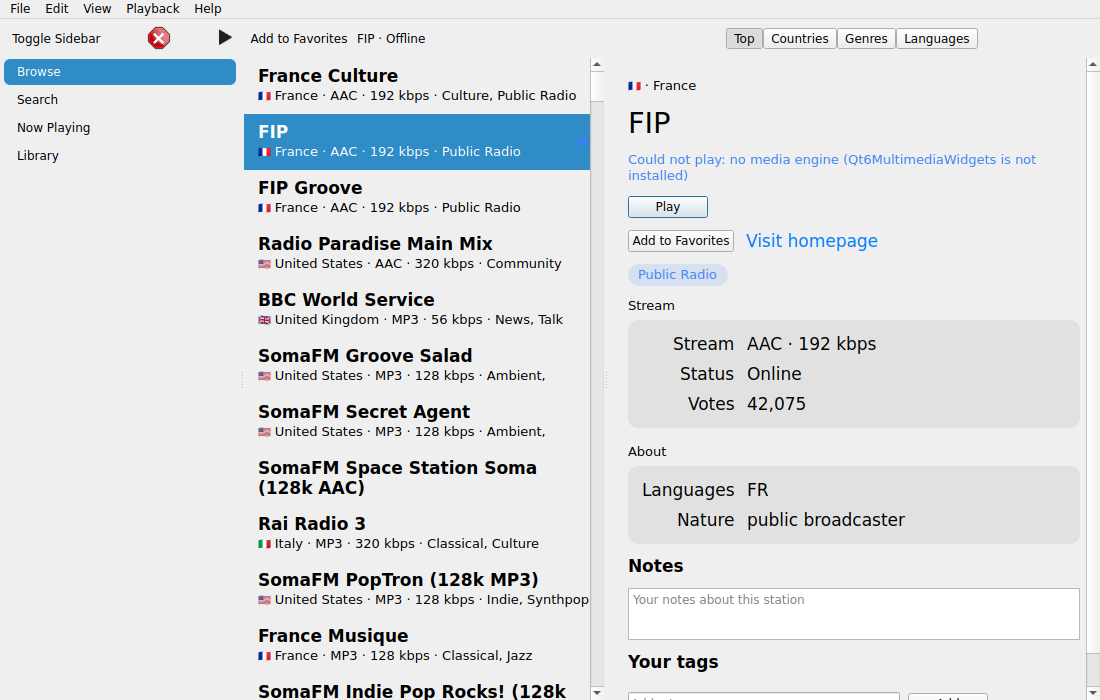This screenshot has height=700, width=1100.
Task: Click the flag icon on FIP Groove row
Action: (x=264, y=208)
